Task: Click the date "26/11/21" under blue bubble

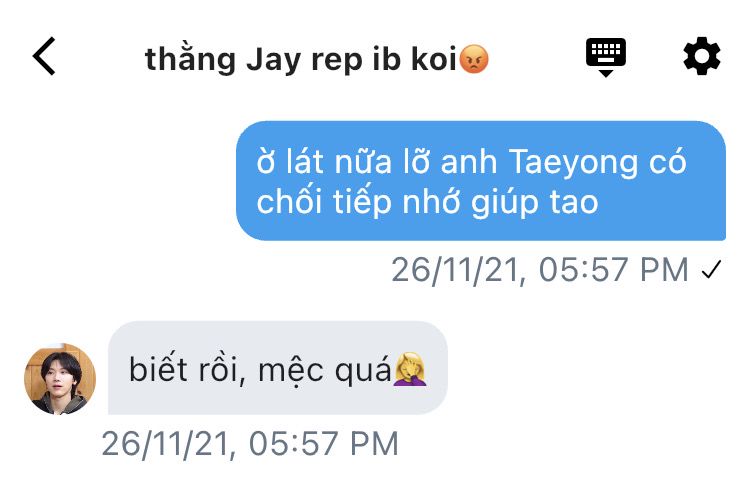Action: point(455,270)
